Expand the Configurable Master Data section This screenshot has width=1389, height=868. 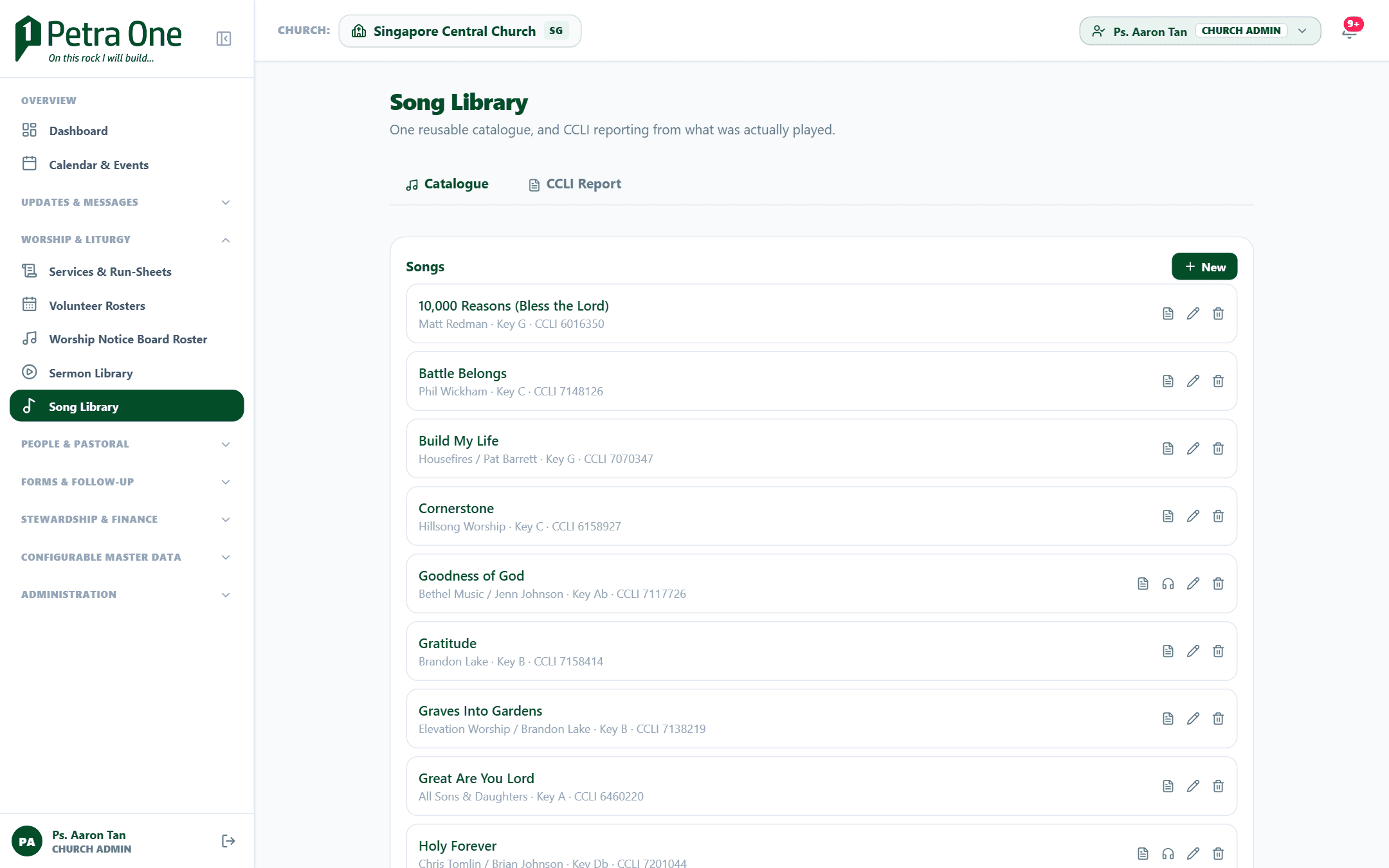click(126, 557)
